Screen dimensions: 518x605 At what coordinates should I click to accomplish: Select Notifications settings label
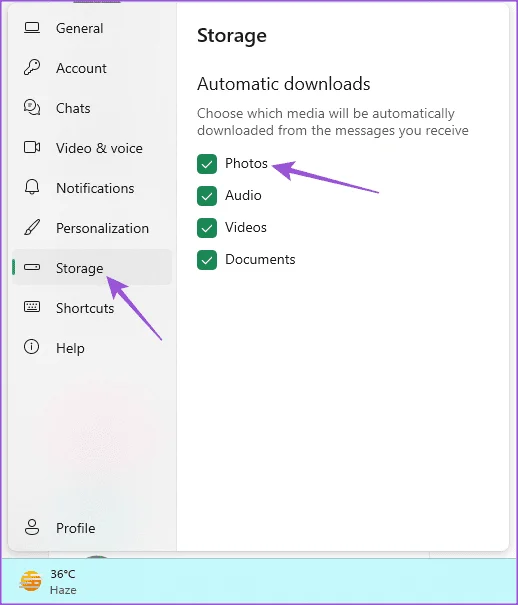[x=95, y=188]
